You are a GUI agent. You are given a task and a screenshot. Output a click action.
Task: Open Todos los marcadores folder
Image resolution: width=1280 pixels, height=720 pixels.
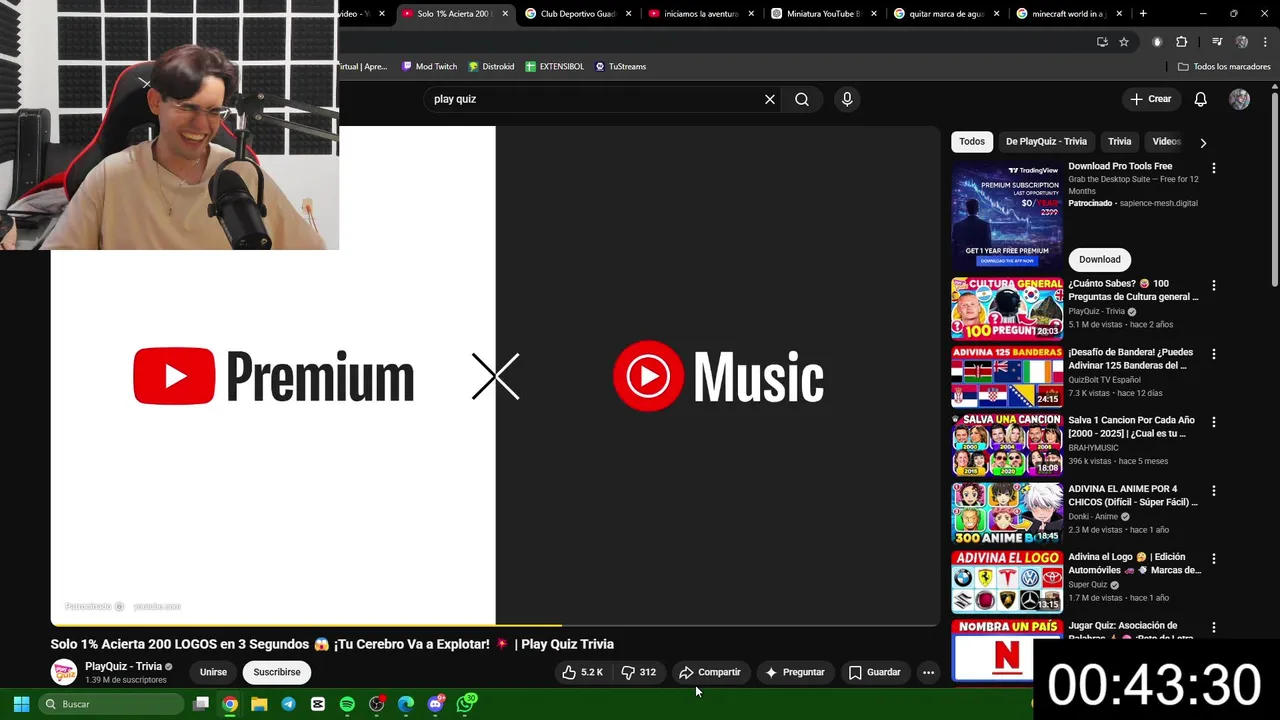[x=1224, y=66]
